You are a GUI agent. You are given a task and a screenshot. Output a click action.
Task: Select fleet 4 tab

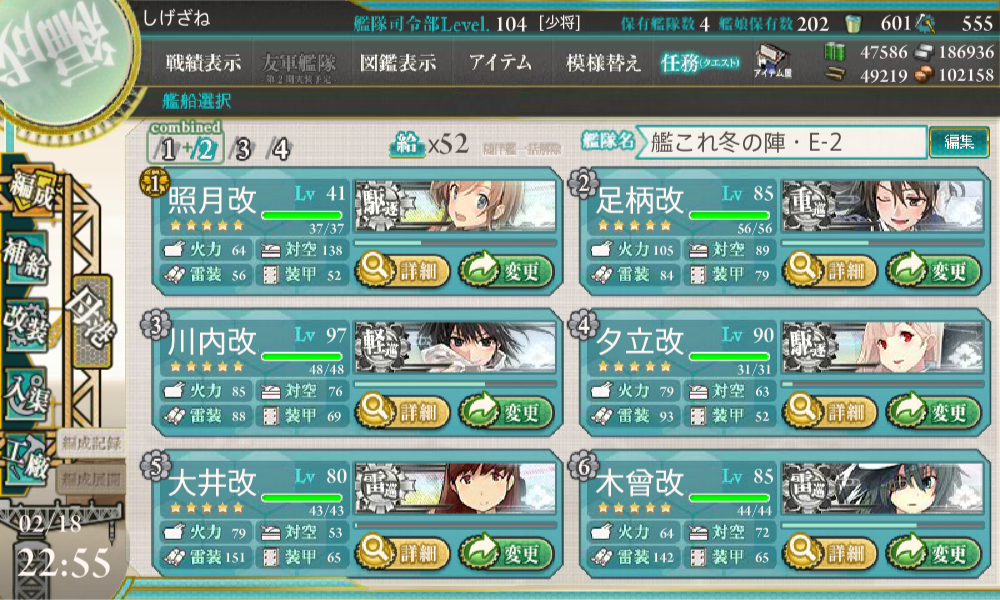coord(280,150)
